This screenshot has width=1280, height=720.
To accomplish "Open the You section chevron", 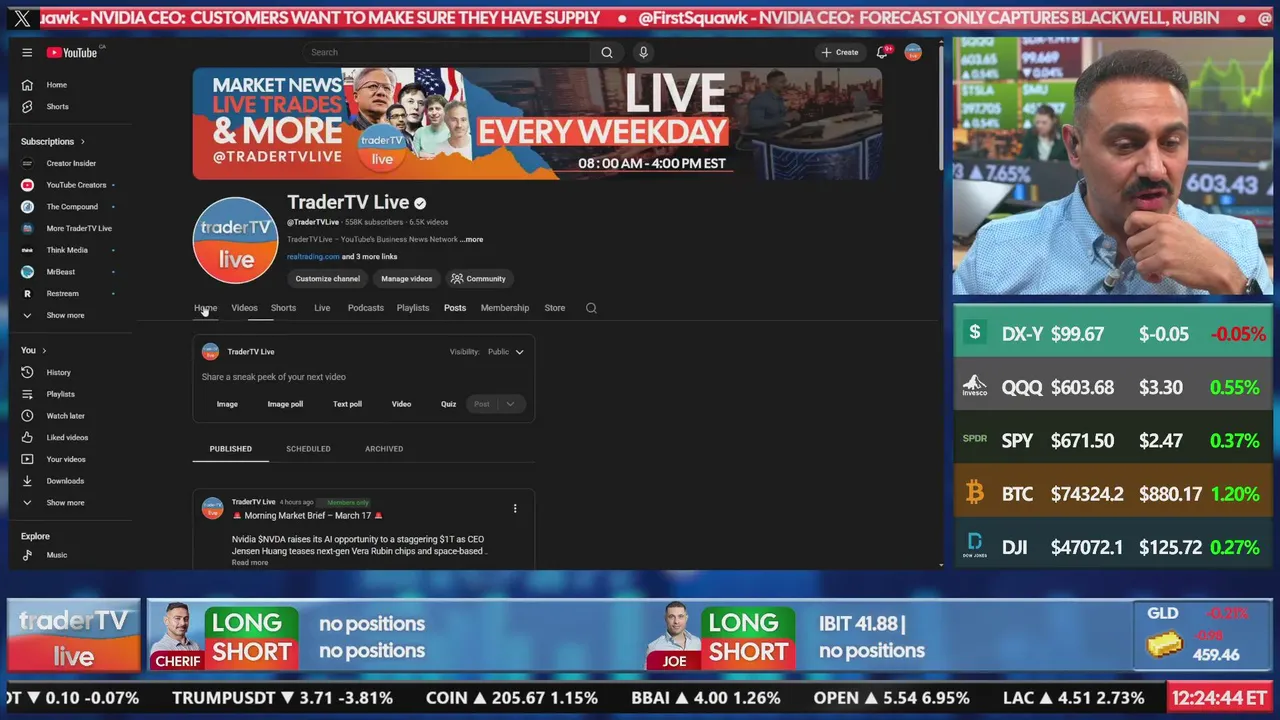I will 44,350.
